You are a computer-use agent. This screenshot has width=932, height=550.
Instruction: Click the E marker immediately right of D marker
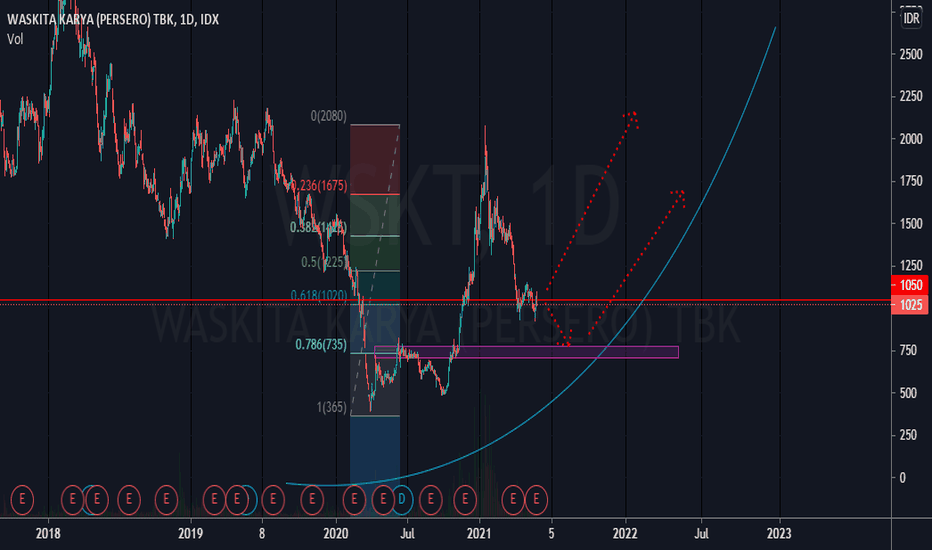coord(430,499)
